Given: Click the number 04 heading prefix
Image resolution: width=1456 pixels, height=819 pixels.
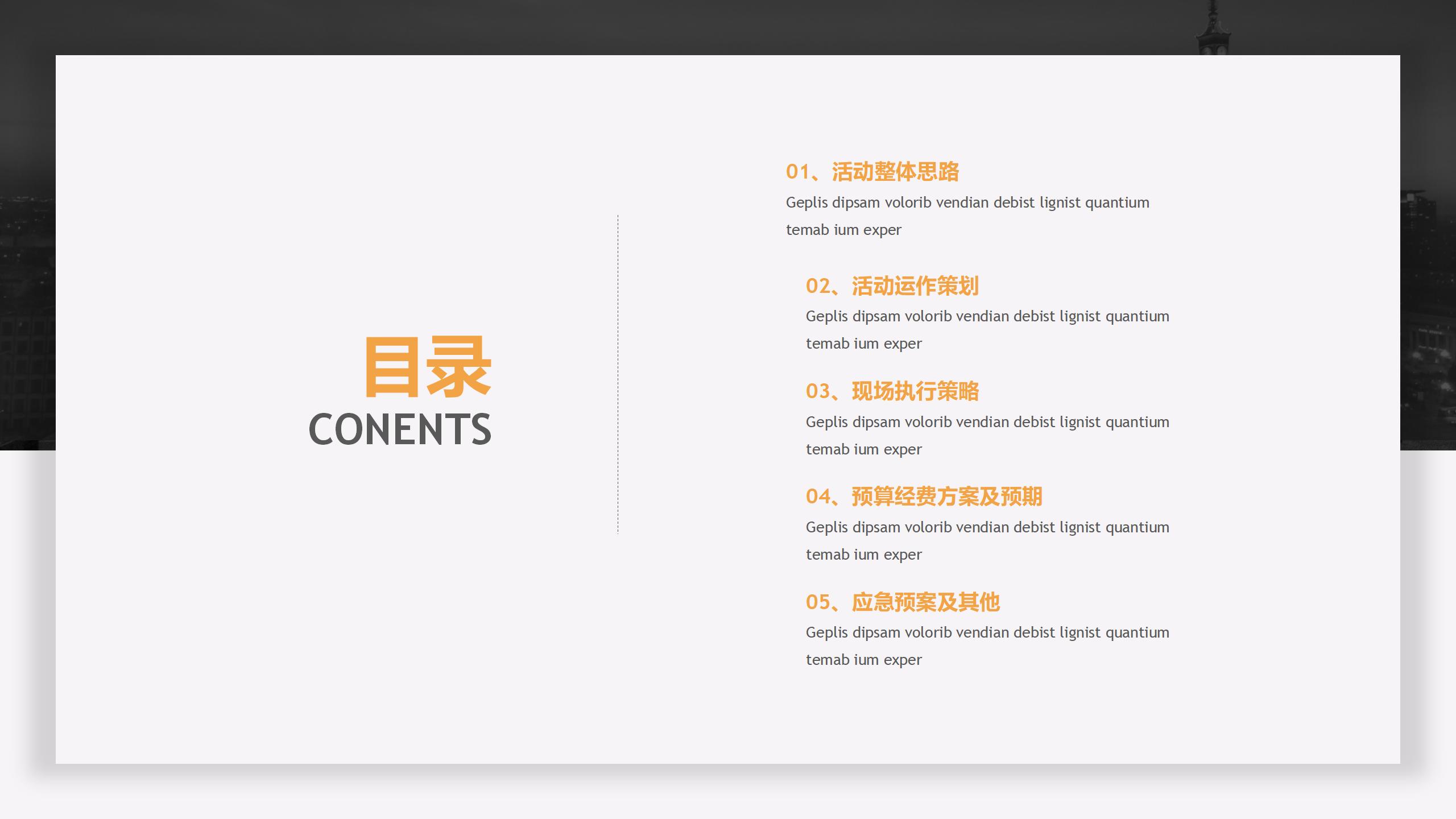Looking at the screenshot, I should click(x=819, y=496).
